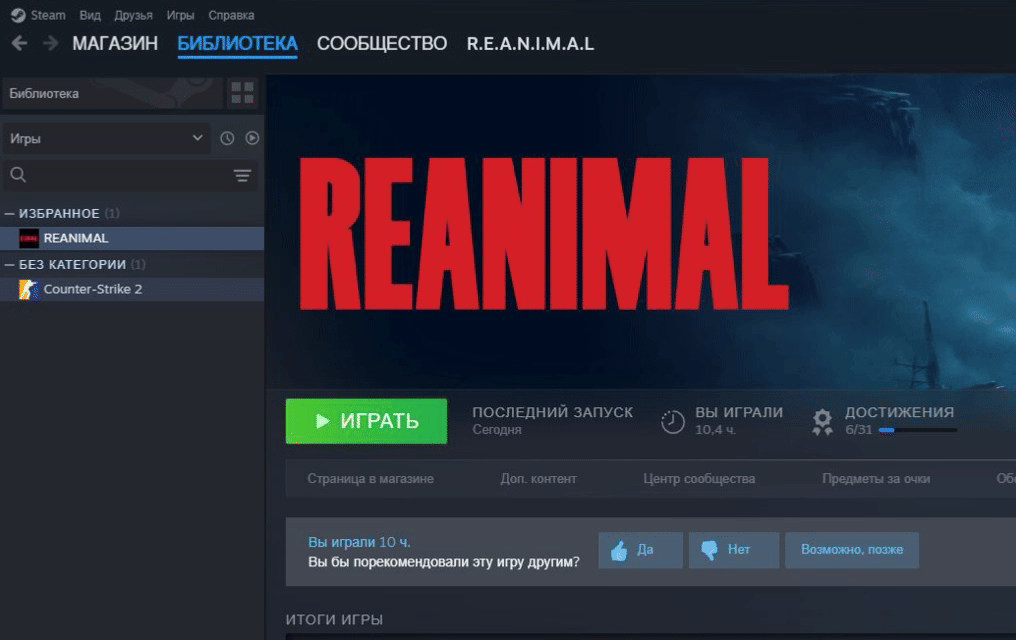The width and height of the screenshot is (1016, 640).
Task: Click the achievements gear badge icon
Action: tap(822, 422)
